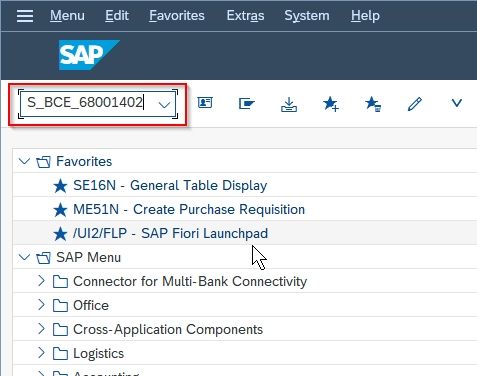Click the SAP logo

pos(89,55)
